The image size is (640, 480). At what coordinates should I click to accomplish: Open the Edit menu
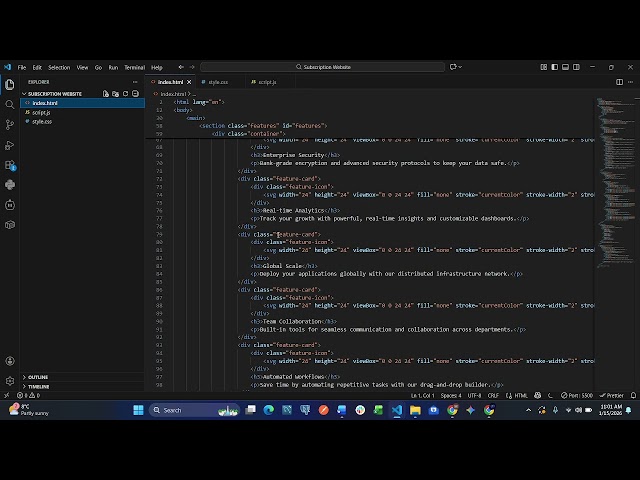click(x=37, y=67)
